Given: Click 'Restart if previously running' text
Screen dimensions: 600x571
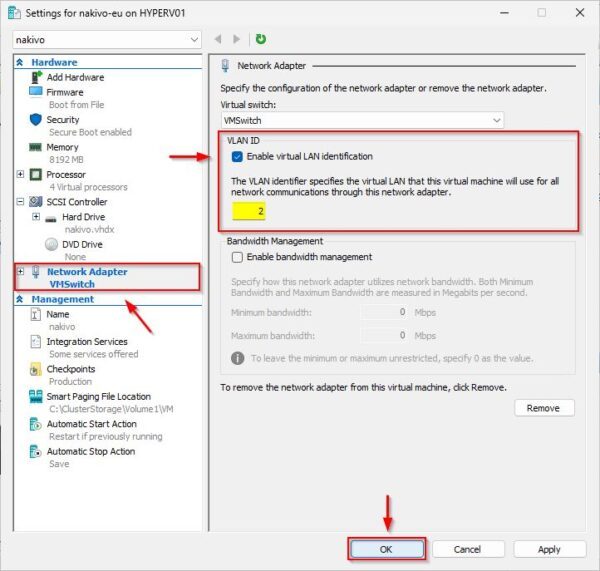Looking at the screenshot, I should pyautogui.click(x=106, y=436).
